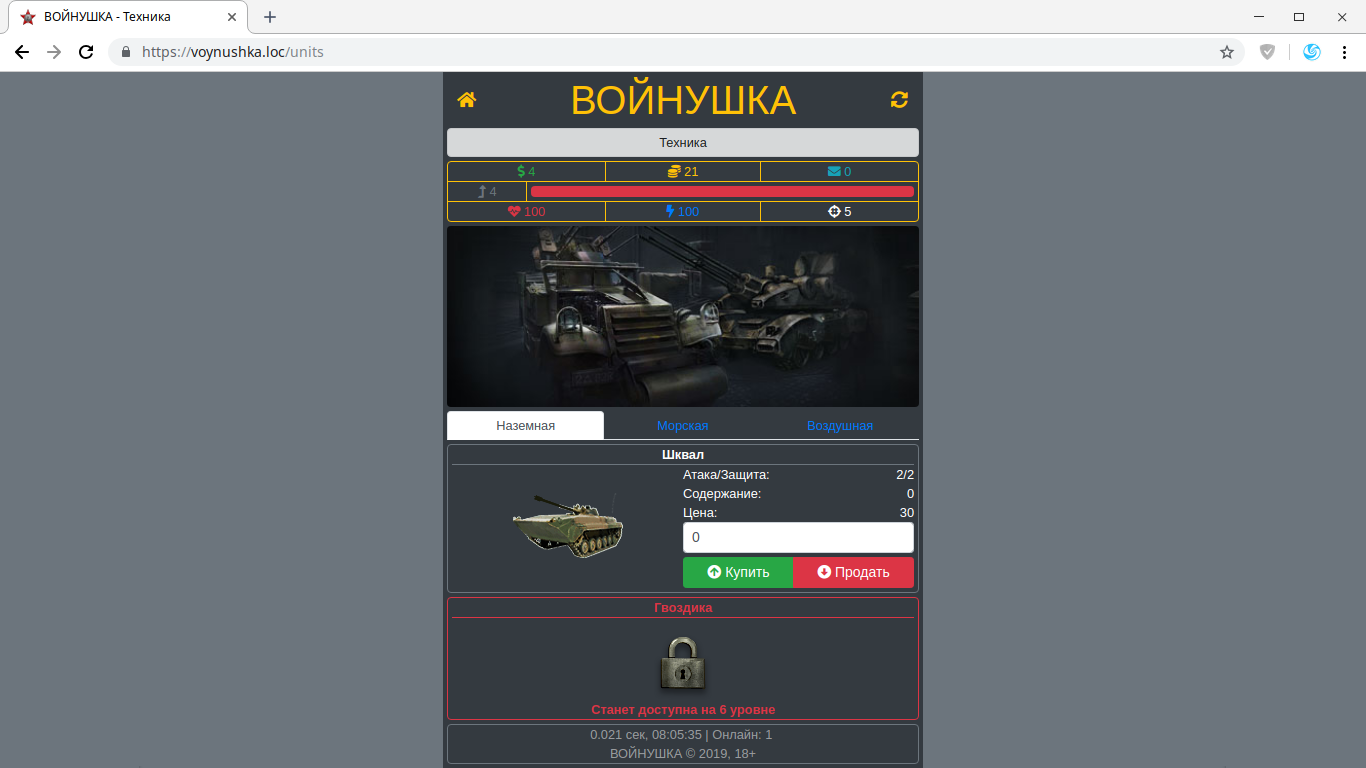Open the mail envelope messages stat

(839, 172)
